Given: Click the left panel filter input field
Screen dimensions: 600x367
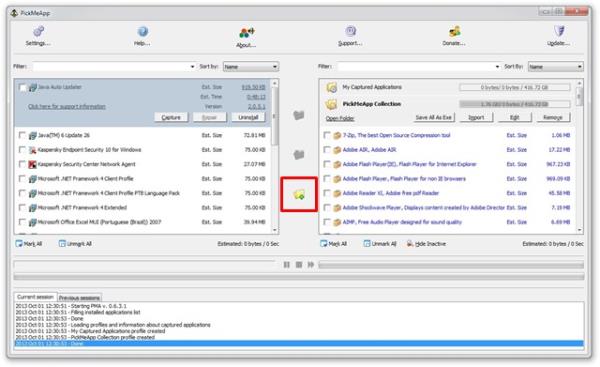Looking at the screenshot, I should point(111,67).
